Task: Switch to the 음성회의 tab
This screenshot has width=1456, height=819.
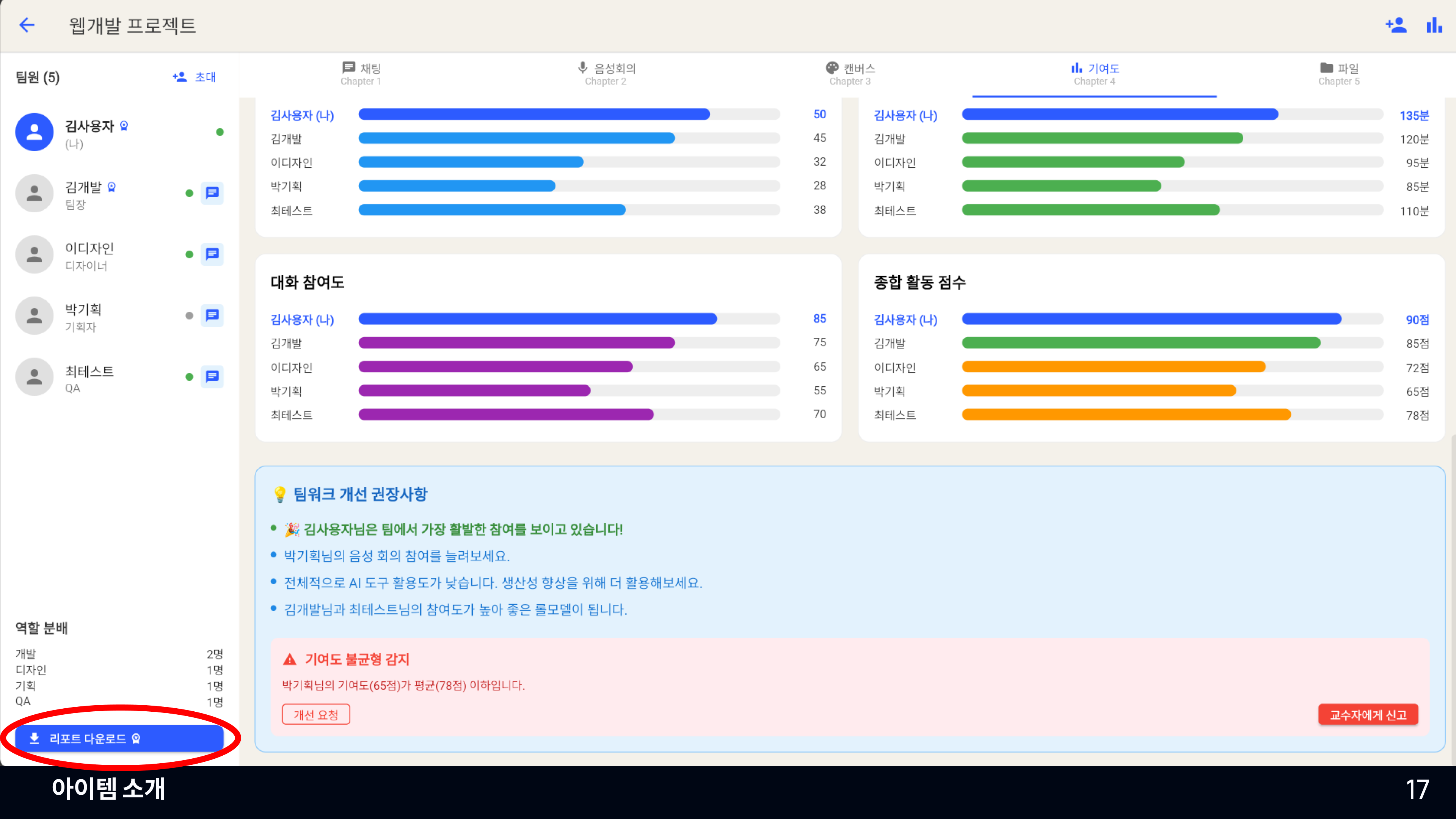Action: click(606, 74)
